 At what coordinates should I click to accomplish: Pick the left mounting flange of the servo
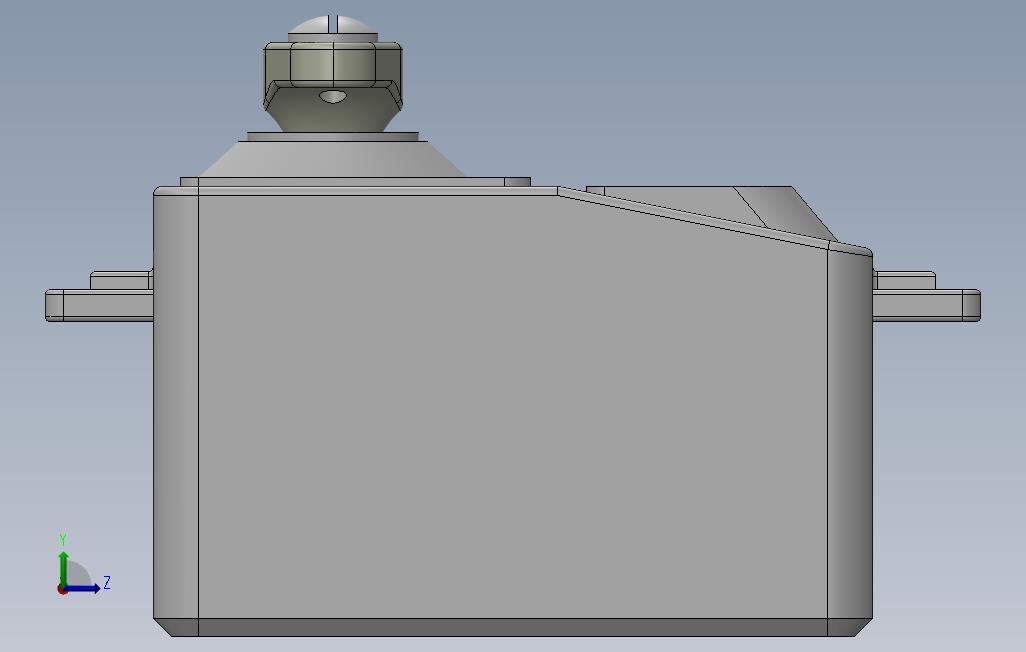99,305
